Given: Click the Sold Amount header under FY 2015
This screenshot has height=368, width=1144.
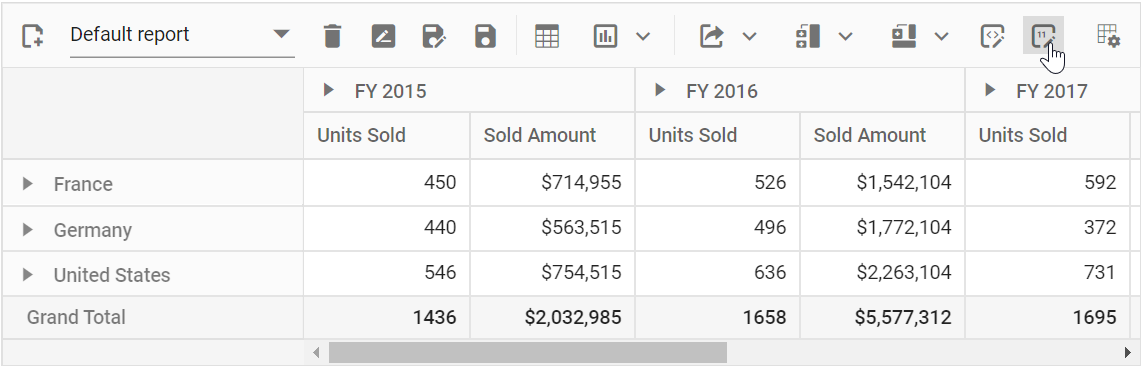Looking at the screenshot, I should [552, 136].
